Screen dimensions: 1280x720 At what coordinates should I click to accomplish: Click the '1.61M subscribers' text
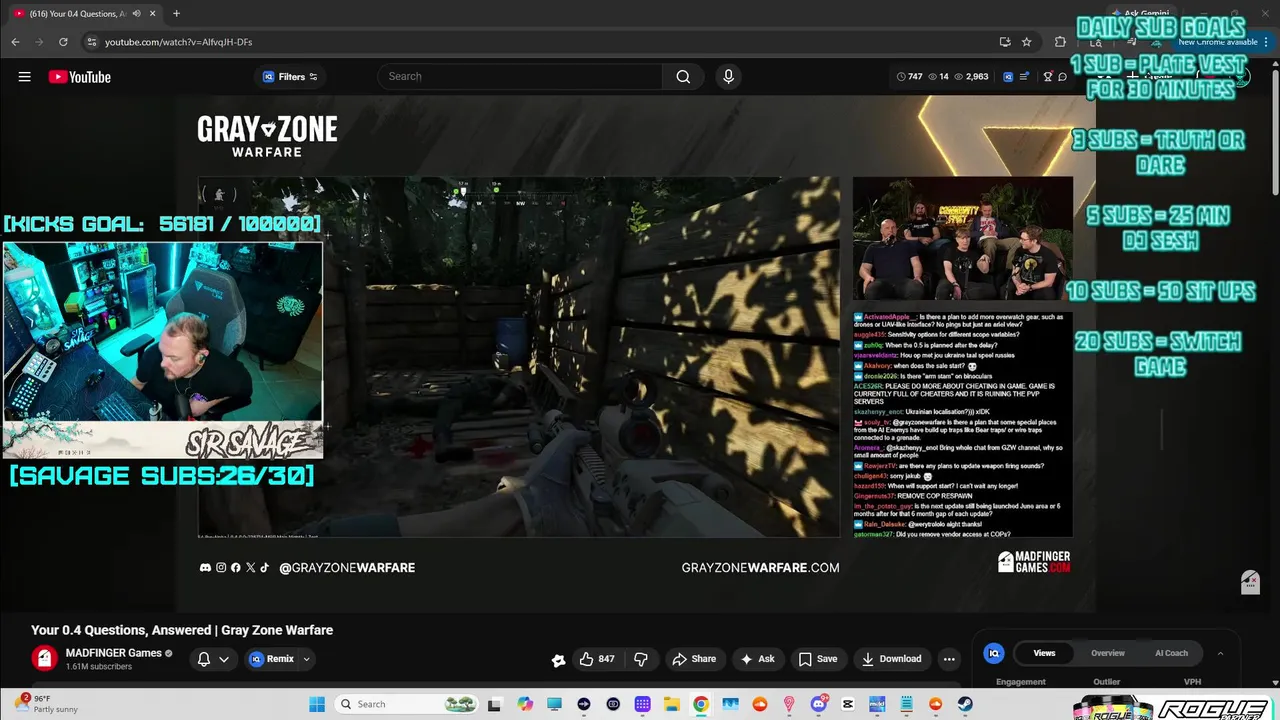(x=99, y=667)
